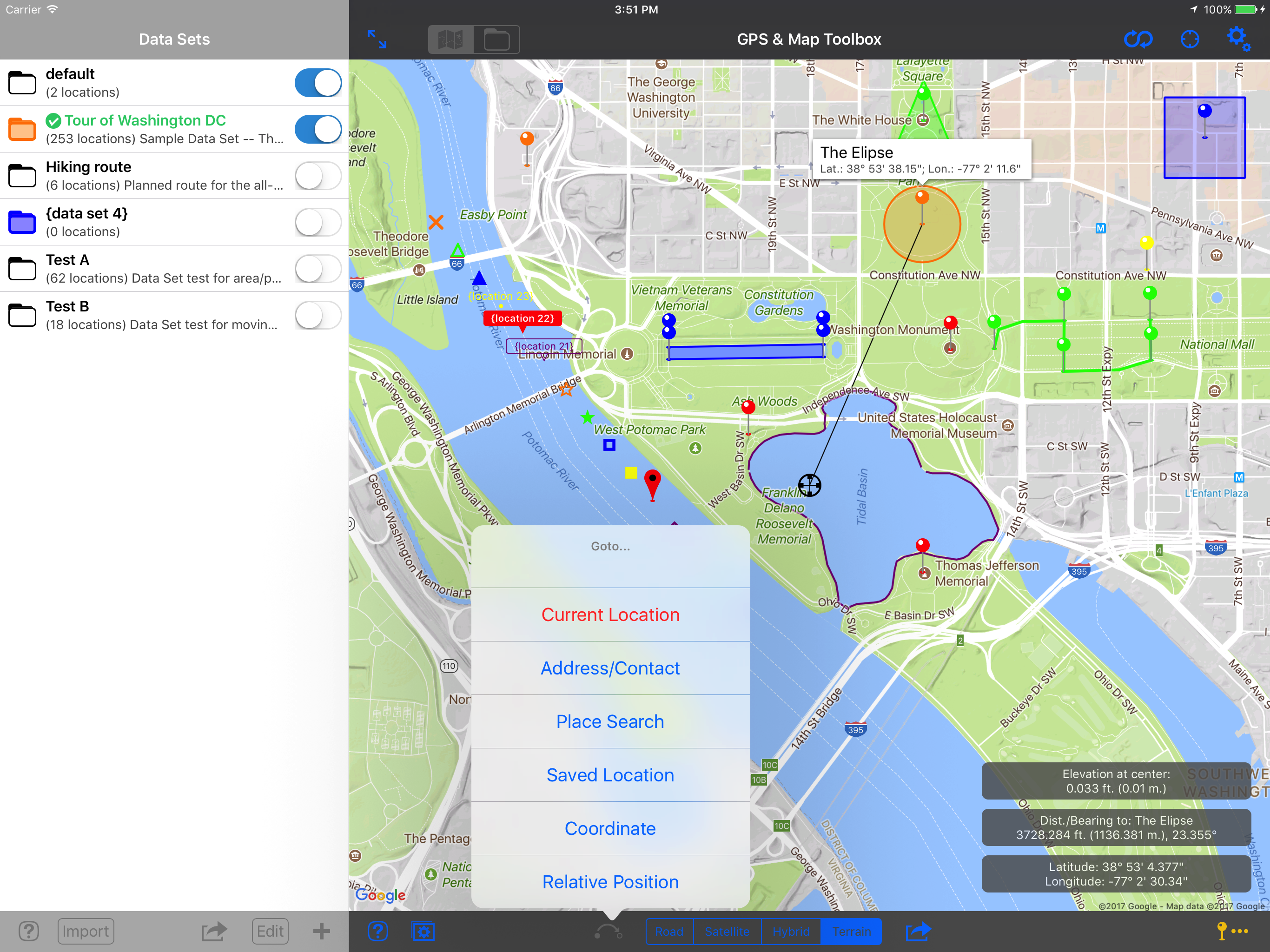This screenshot has height=952, width=1270.
Task: Enable the Hiking route data set switch
Action: [318, 175]
